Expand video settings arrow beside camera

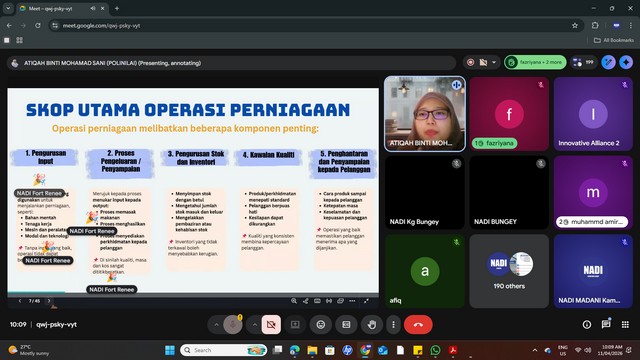[254, 325]
